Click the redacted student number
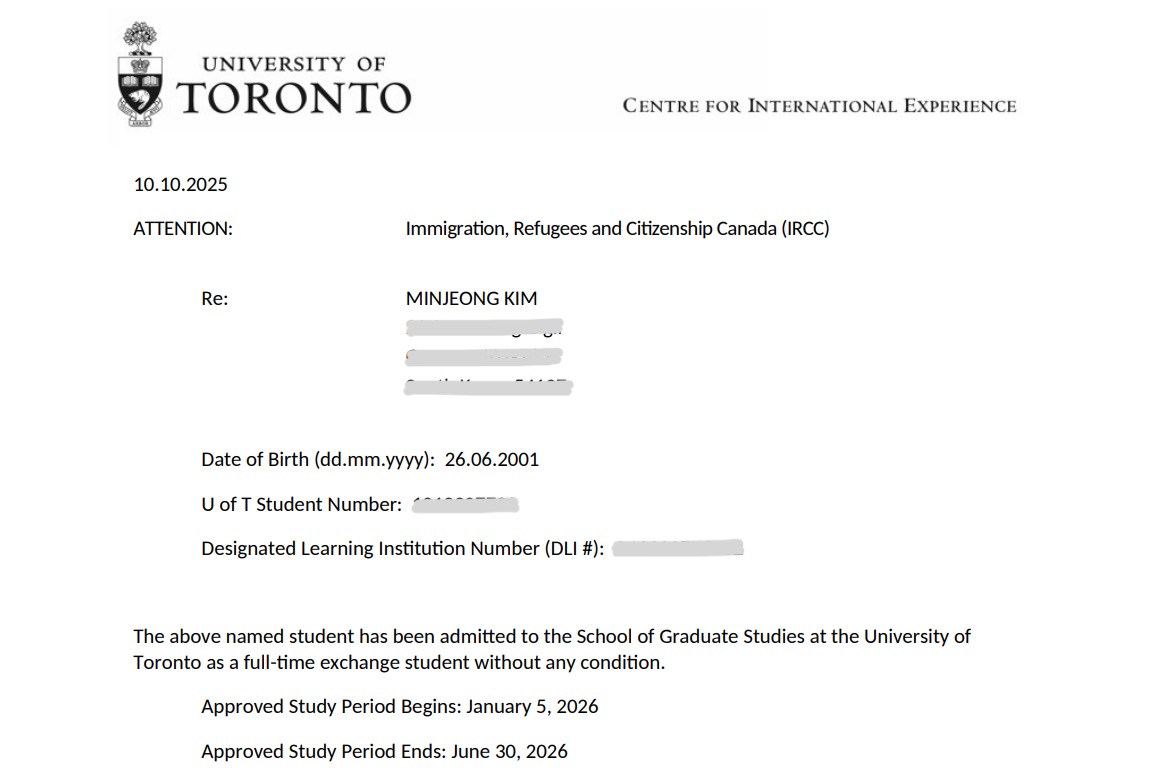Screen dimensions: 1151x780 click(465, 505)
